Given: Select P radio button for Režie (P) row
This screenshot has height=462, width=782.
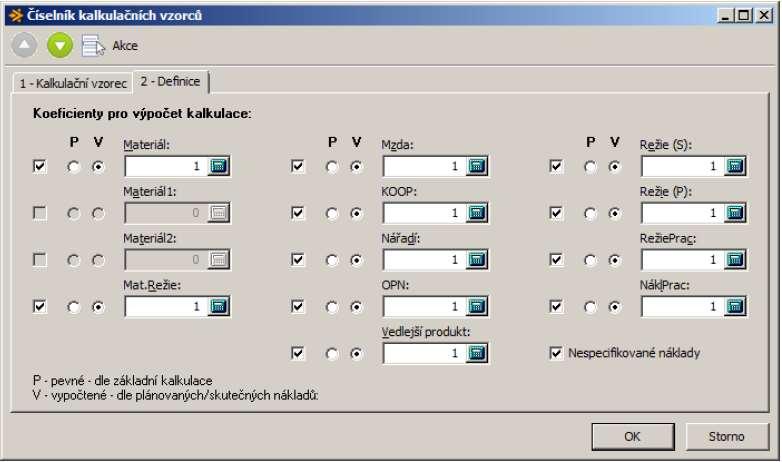Looking at the screenshot, I should pyautogui.click(x=590, y=214).
